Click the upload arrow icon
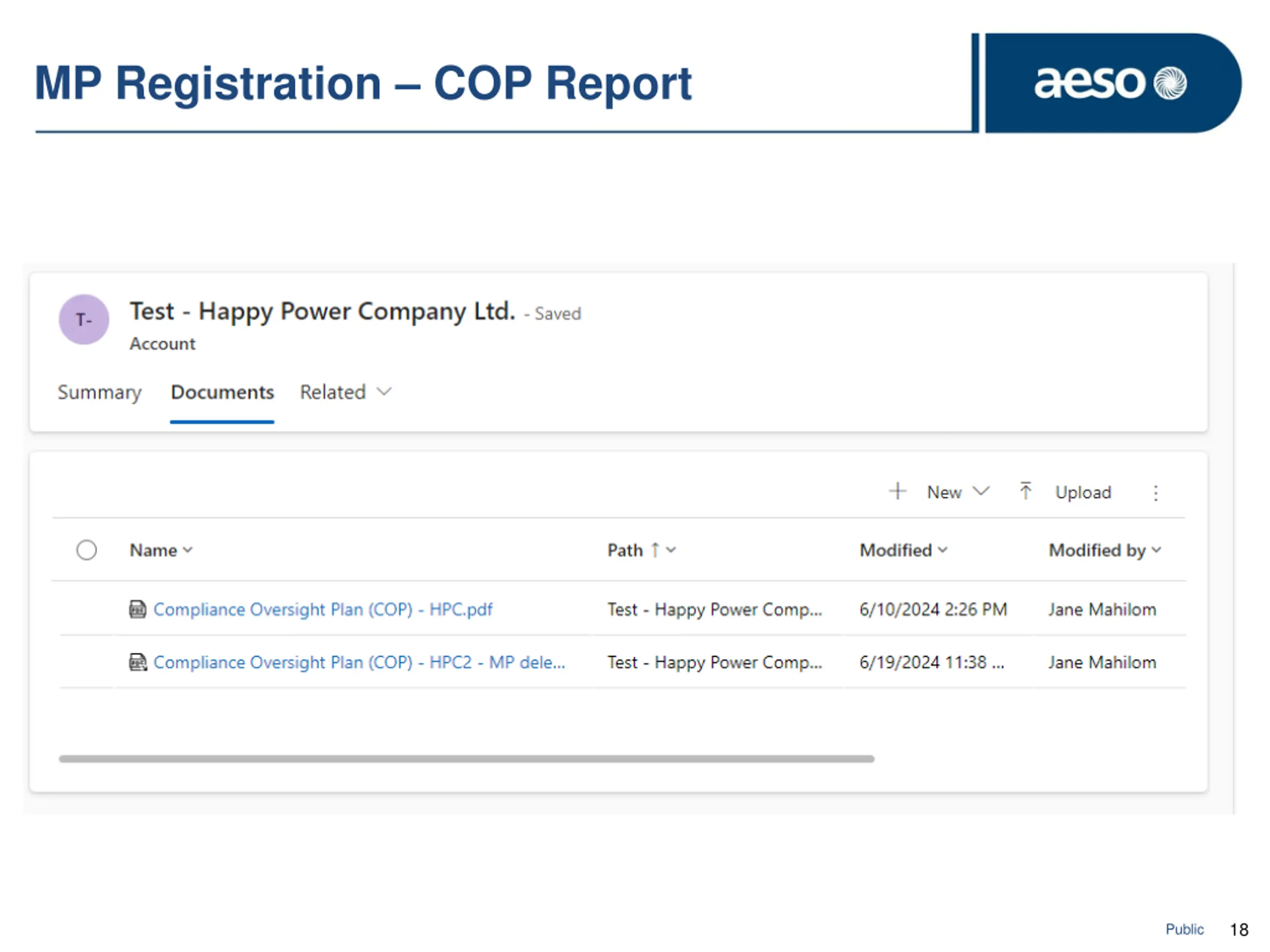Image resolution: width=1270 pixels, height=952 pixels. (x=1025, y=491)
